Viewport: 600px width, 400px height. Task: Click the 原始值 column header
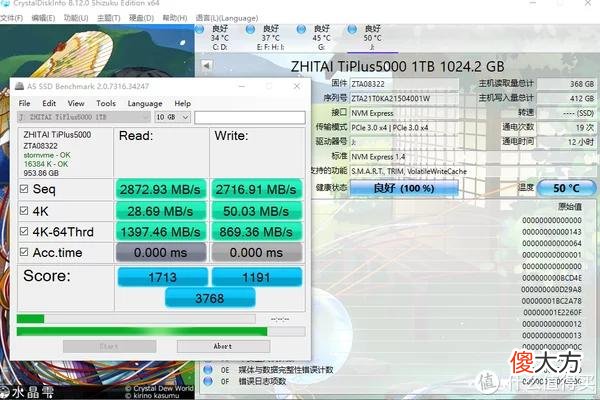(570, 207)
